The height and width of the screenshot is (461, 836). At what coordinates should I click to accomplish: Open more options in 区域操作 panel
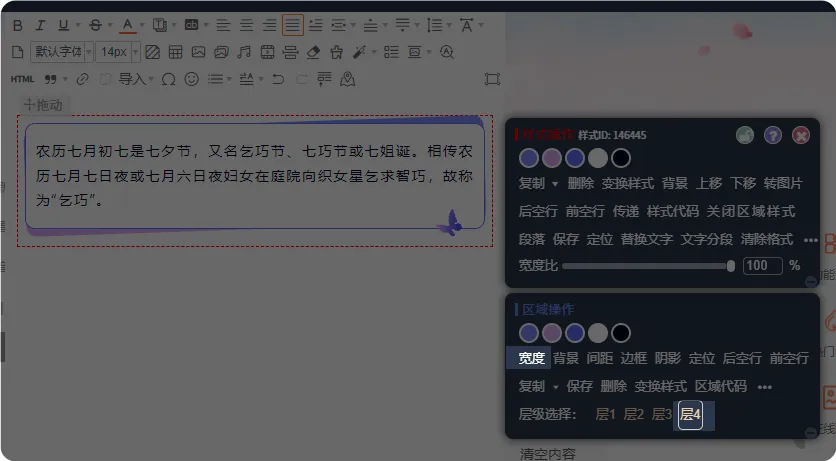(765, 387)
